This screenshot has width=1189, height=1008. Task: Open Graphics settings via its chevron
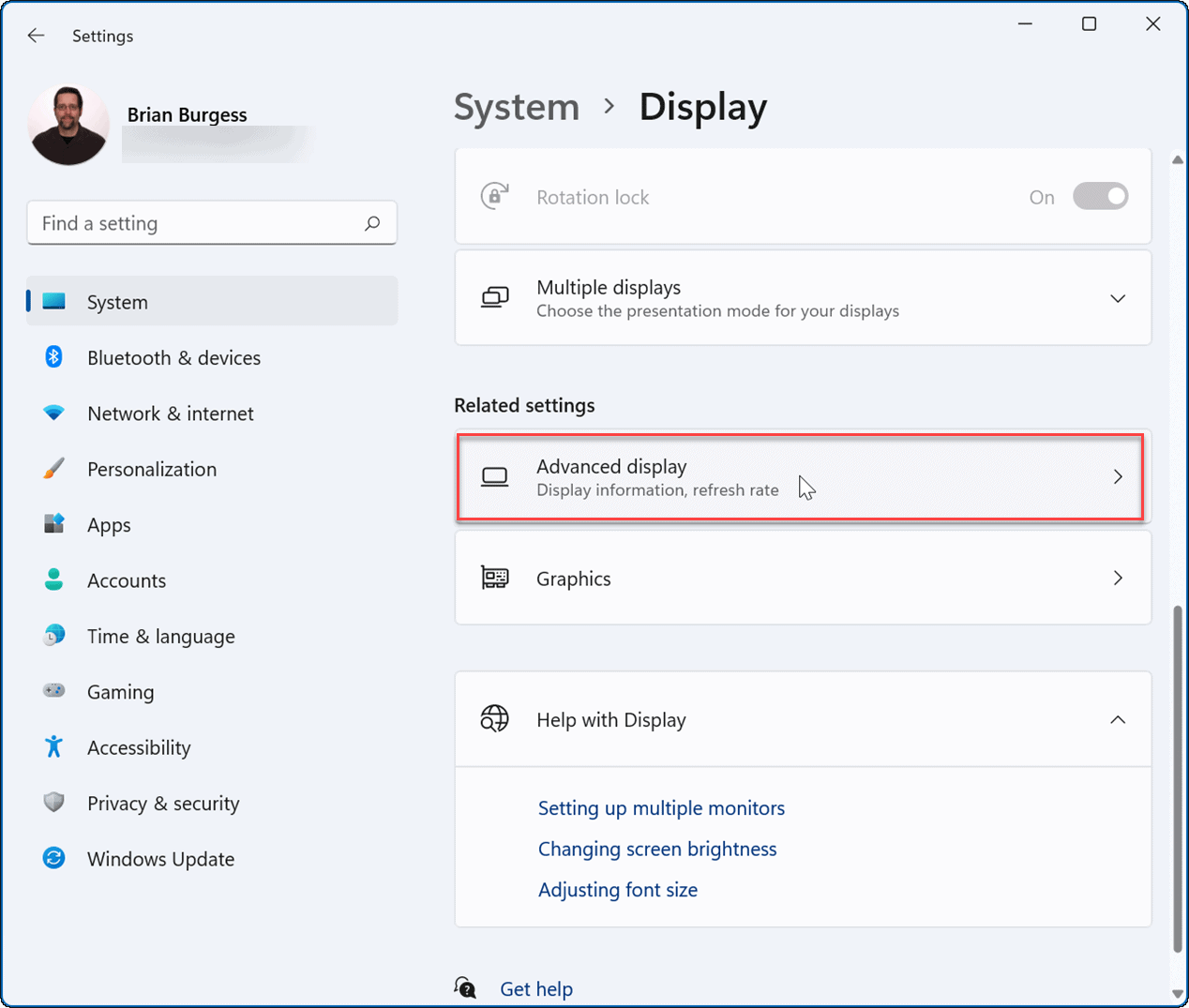(x=1118, y=578)
